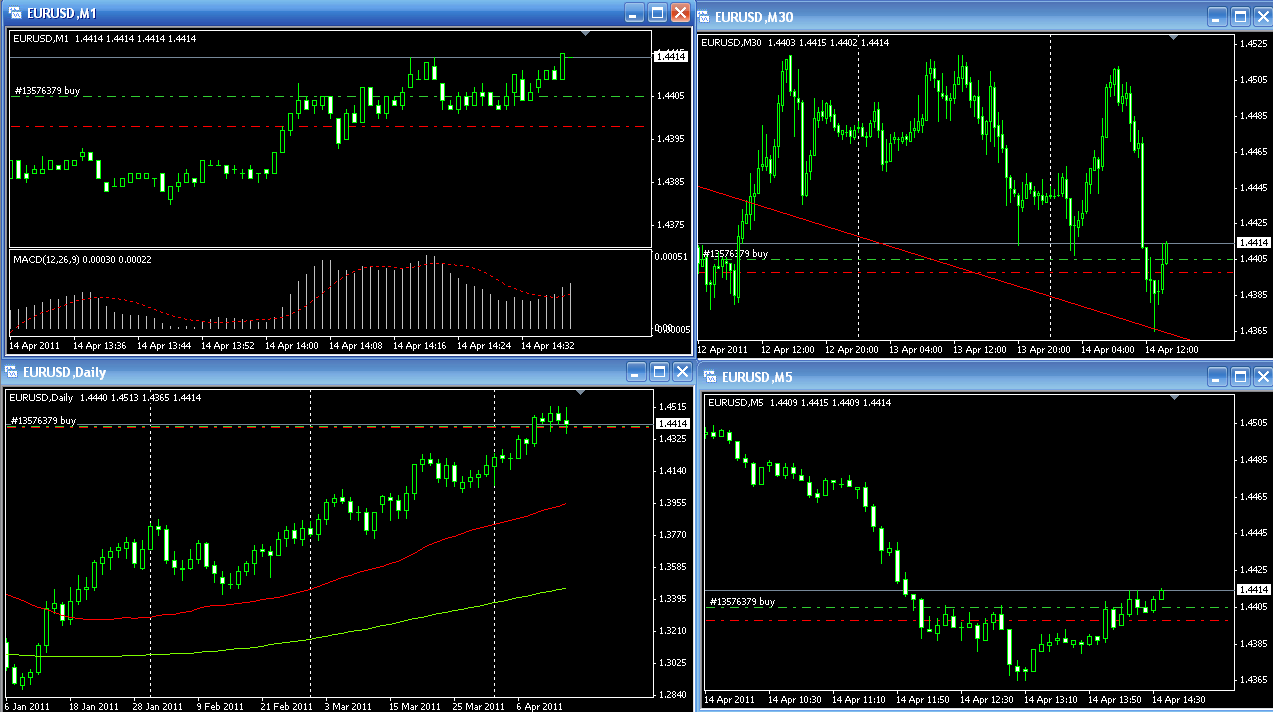Click the 1.4414 current price tag in Daily chart
1273x712 pixels.
point(673,424)
